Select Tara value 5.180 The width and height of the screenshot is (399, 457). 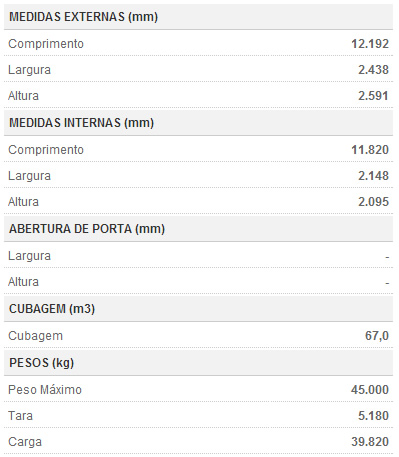tap(373, 416)
